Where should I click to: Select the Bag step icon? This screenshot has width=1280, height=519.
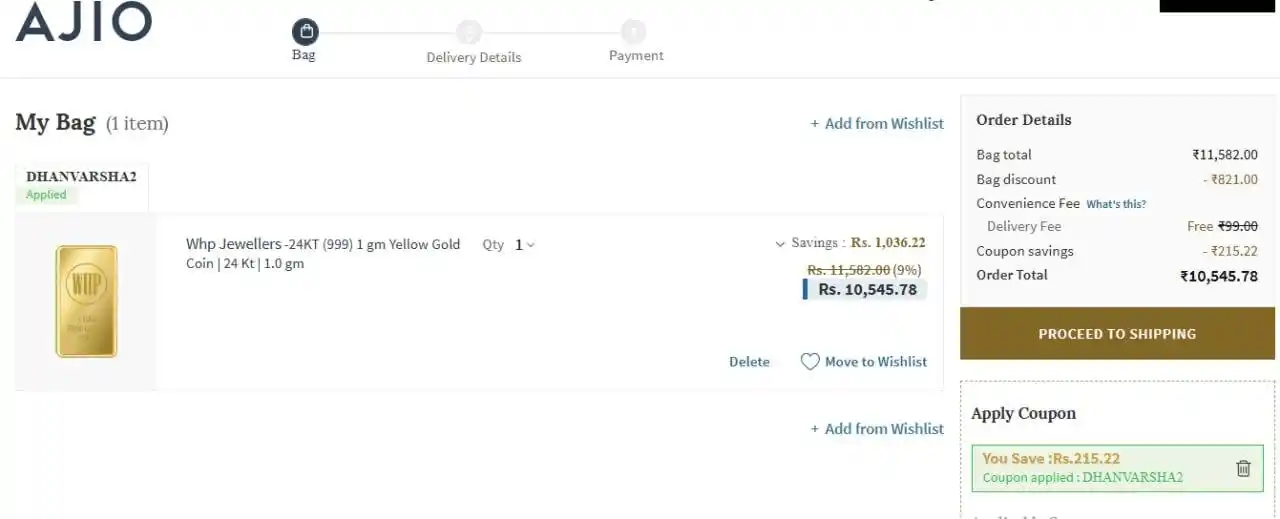[x=306, y=32]
